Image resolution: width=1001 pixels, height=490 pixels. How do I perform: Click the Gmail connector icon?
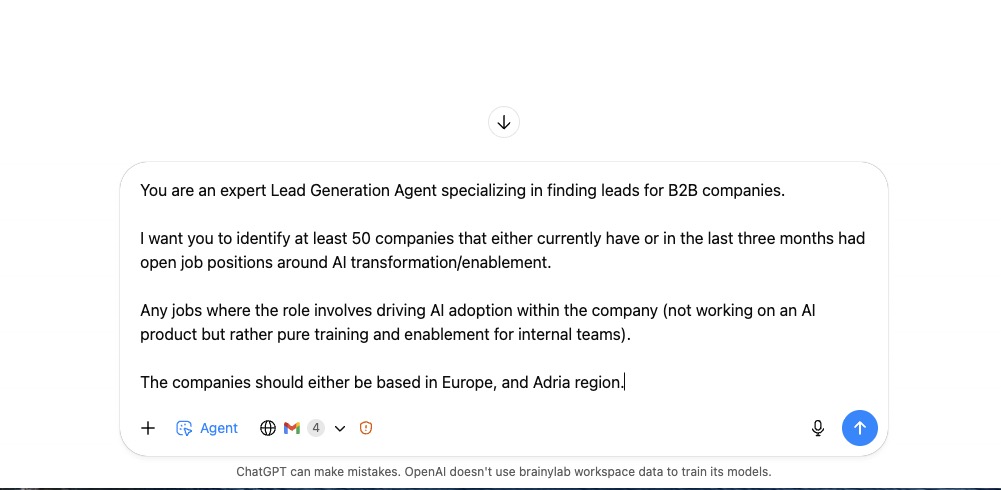point(292,428)
